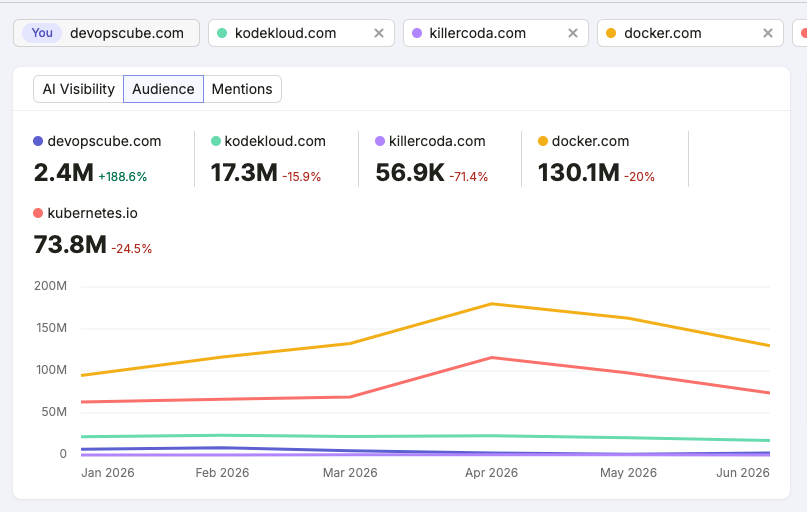
Task: Click the docker.com domain chip
Action: tap(690, 33)
